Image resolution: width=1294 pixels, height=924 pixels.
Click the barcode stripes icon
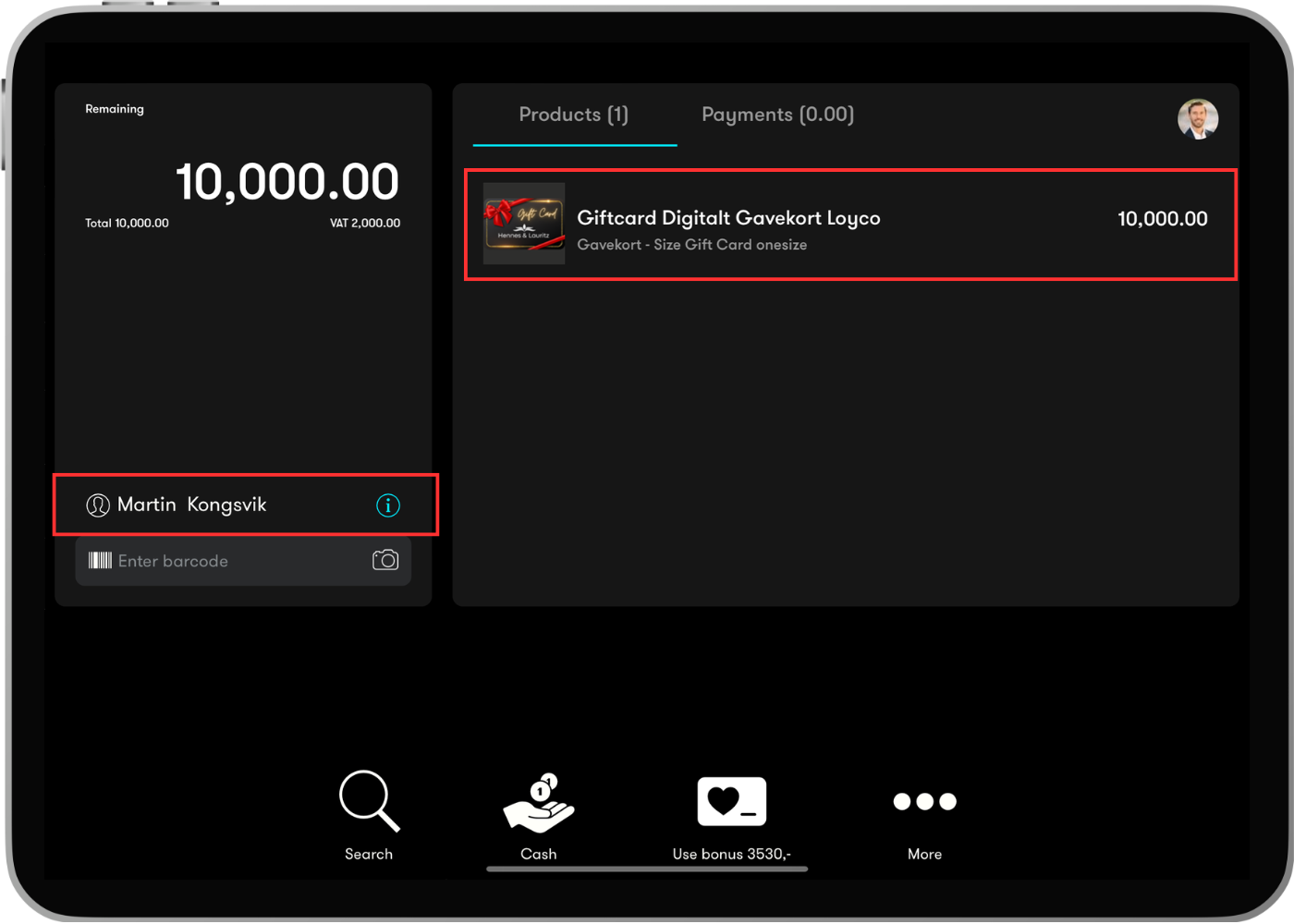pos(100,560)
